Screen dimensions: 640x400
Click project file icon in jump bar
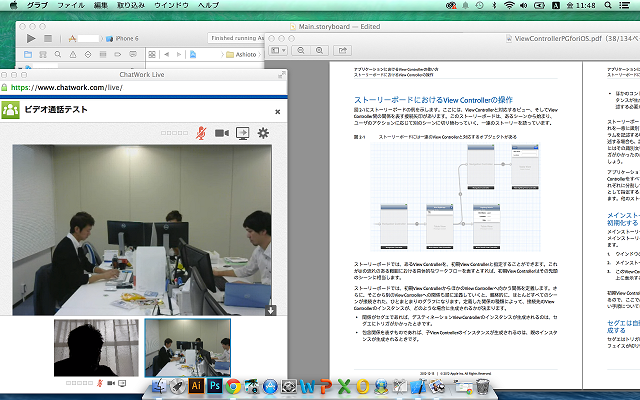point(193,54)
